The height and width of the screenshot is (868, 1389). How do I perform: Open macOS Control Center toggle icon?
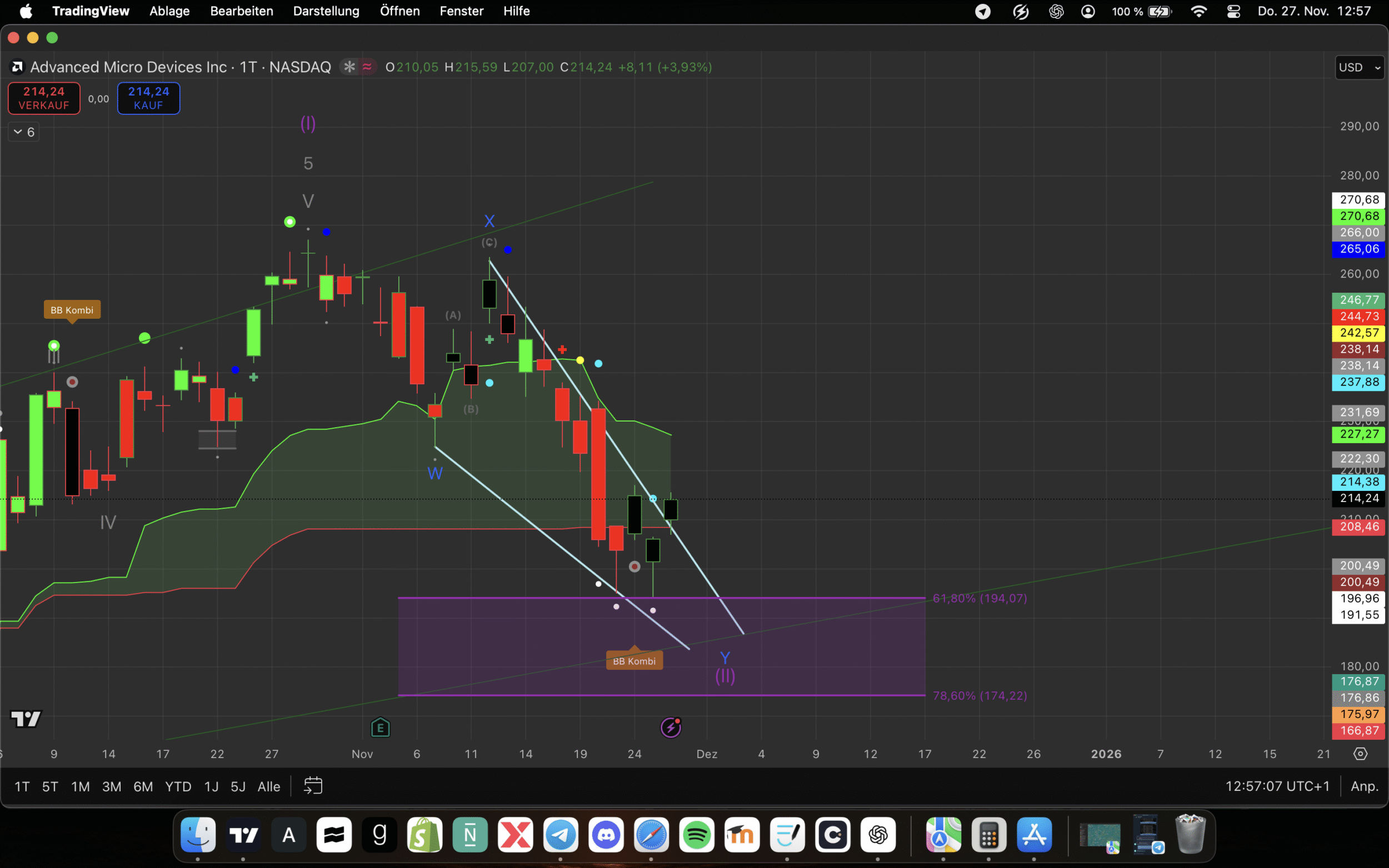1233,12
